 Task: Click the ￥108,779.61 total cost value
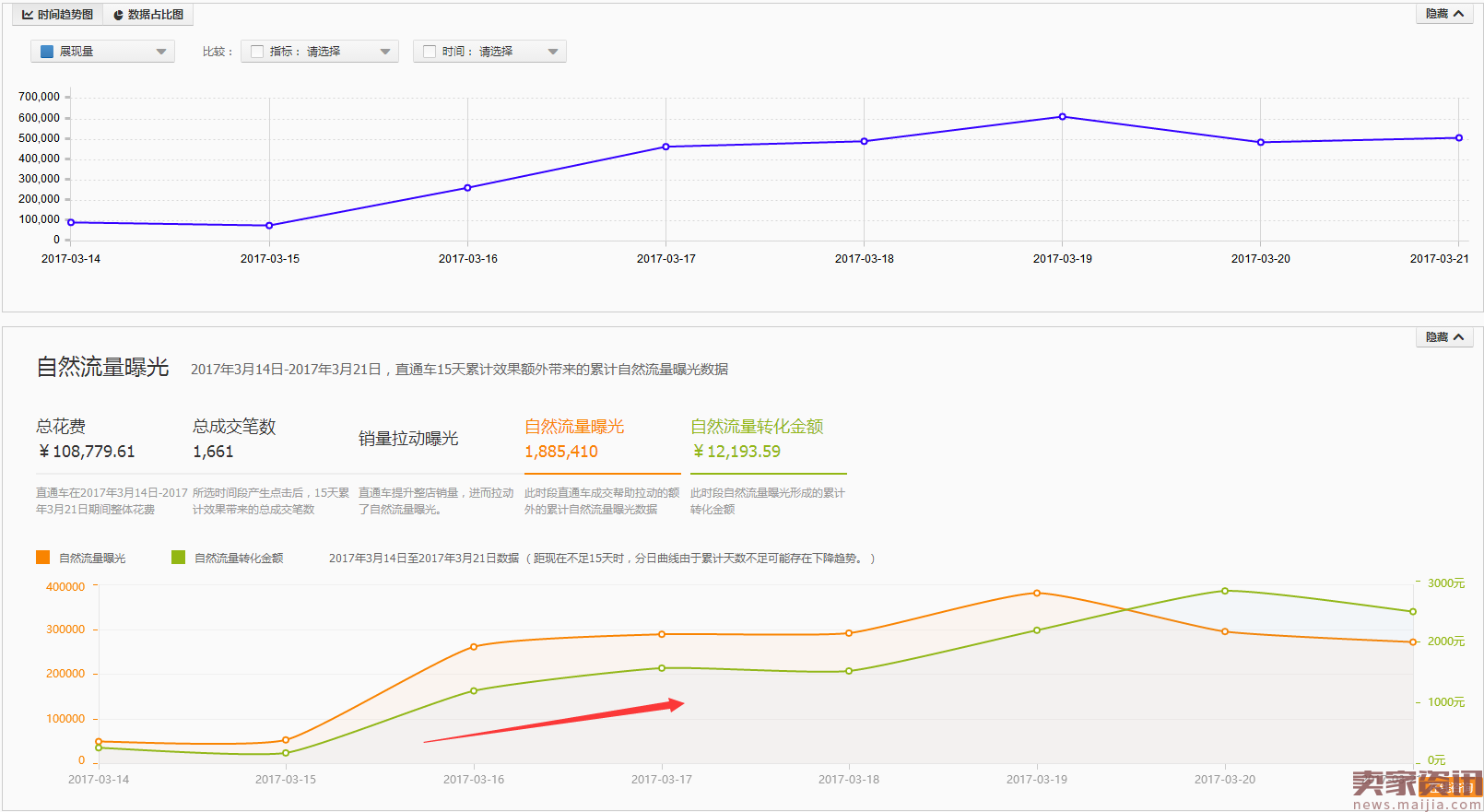tap(86, 452)
